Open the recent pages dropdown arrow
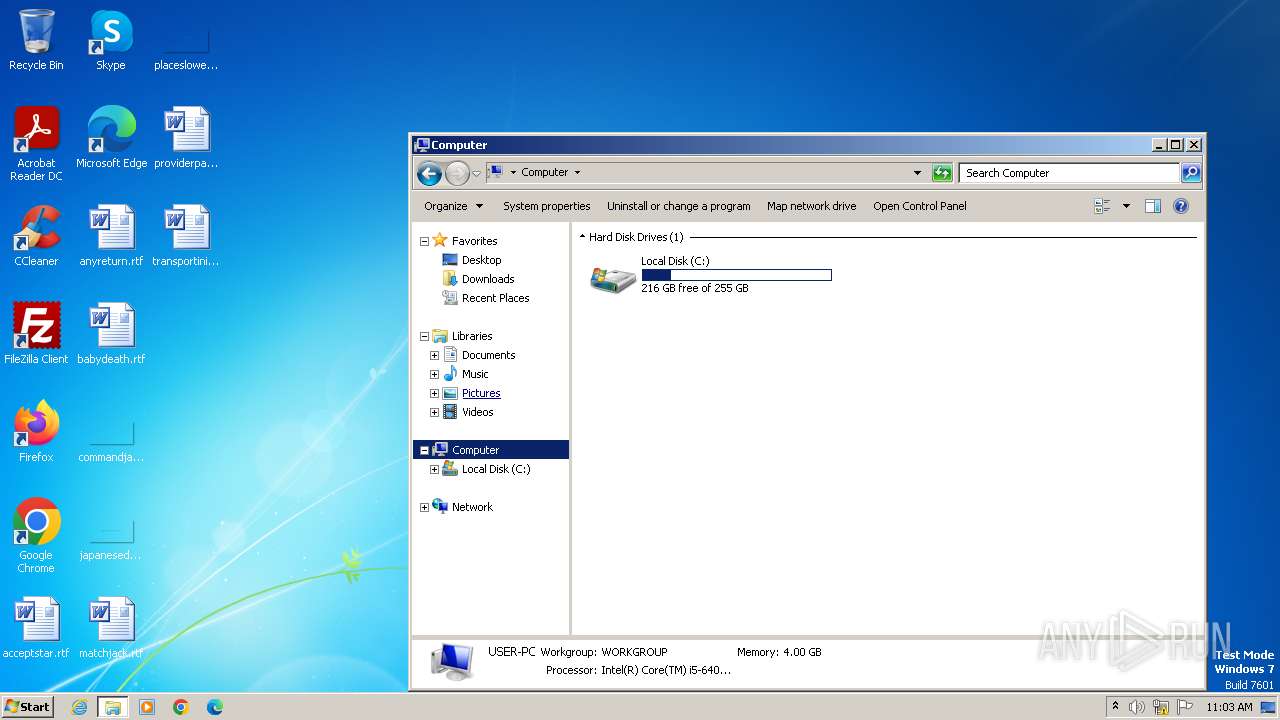This screenshot has height=720, width=1280. (x=476, y=173)
